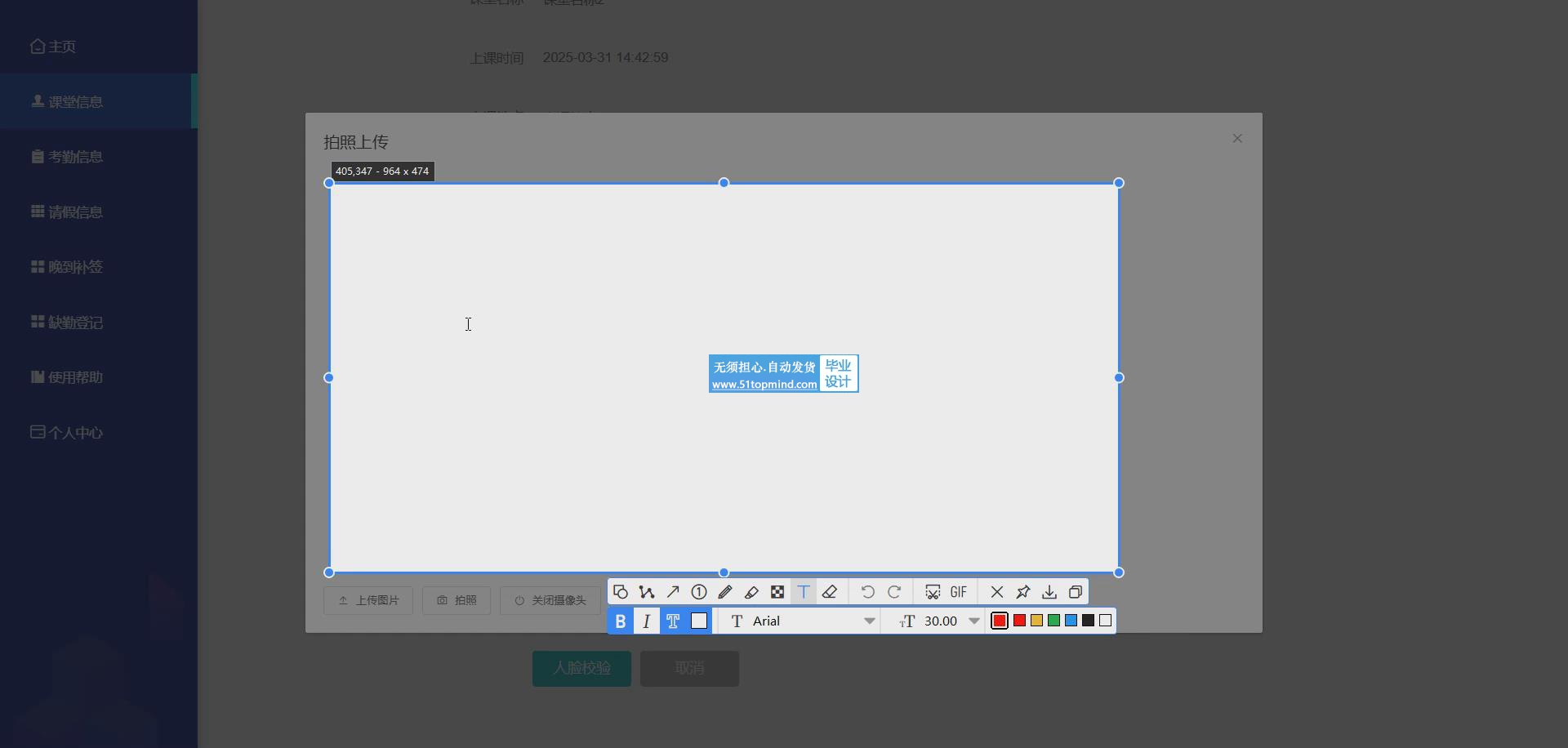Viewport: 1568px width, 748px height.
Task: Select the mosaic blur tool
Action: [x=777, y=592]
